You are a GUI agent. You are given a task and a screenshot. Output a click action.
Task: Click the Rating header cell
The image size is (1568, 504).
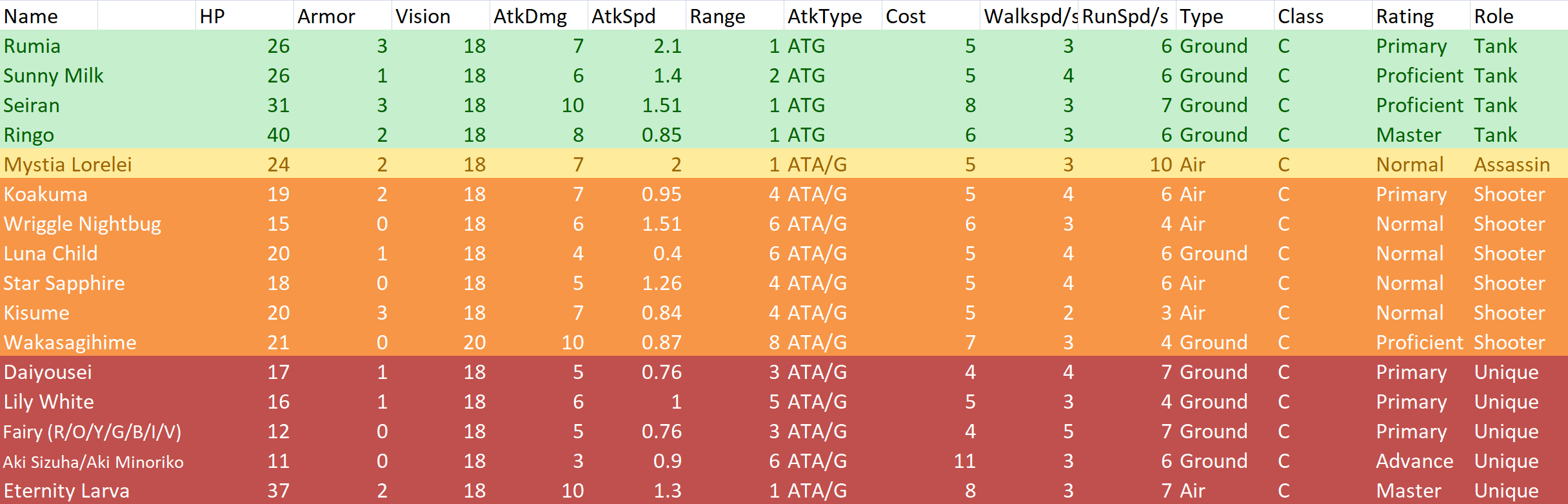1405,16
